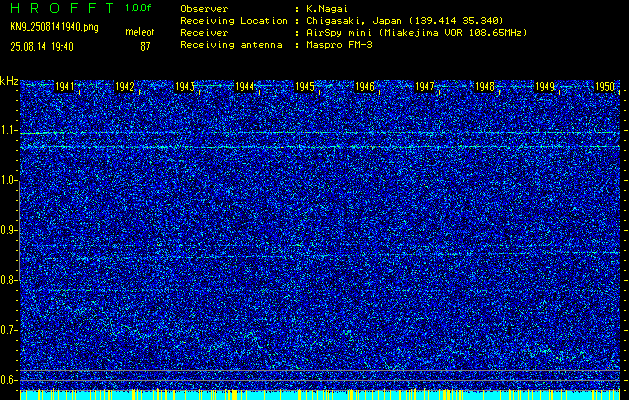Viewport: 629px width, 400px height.
Task: Click the meteor count value 87
Action: coord(145,47)
